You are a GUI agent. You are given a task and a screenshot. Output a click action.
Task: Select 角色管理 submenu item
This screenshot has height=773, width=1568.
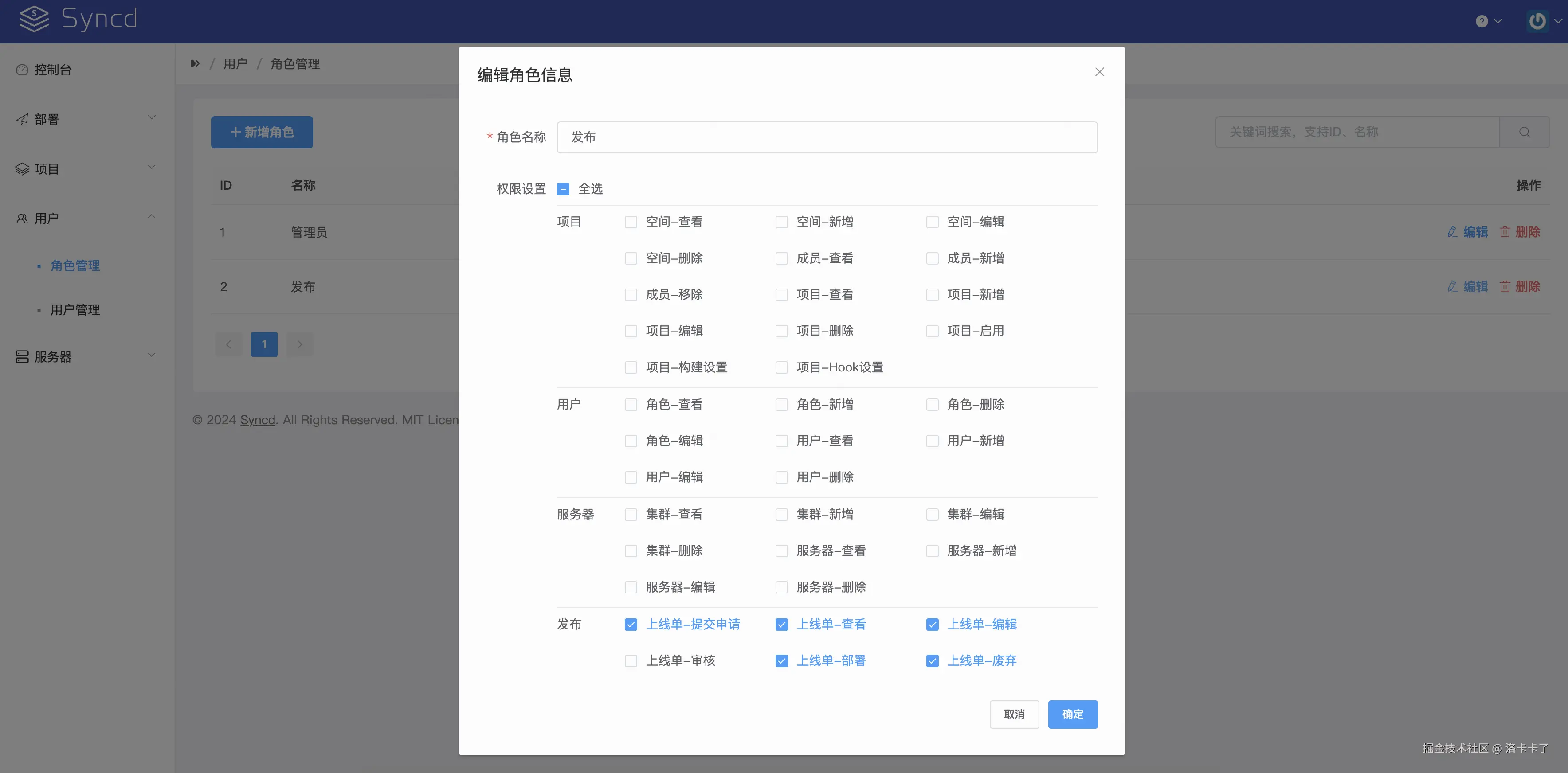pos(75,266)
